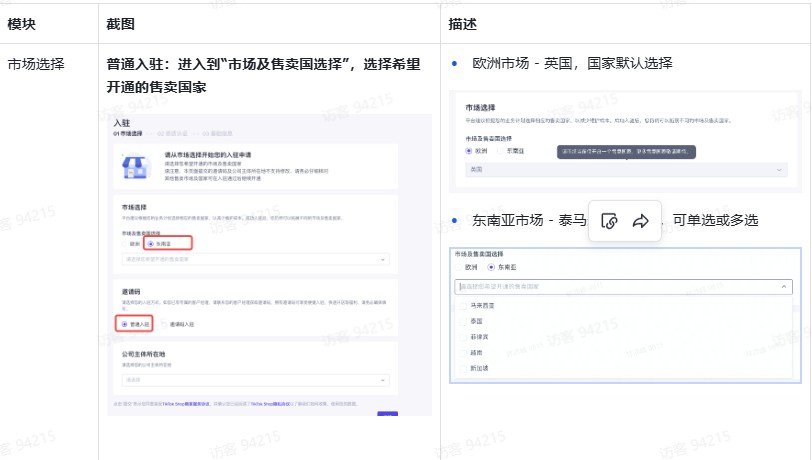Select 欧洲 radio in top-right screenshot
Screen dimensions: 812x460
469,150
